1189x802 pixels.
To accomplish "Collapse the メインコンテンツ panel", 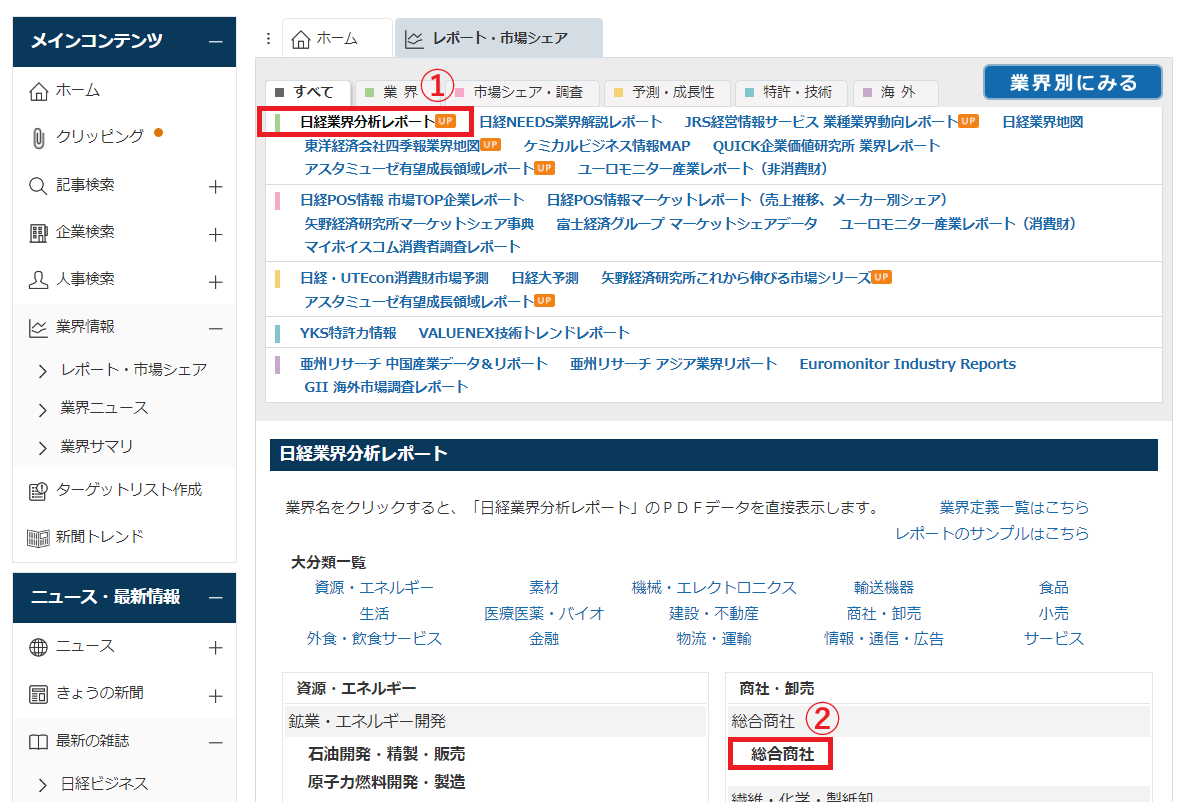I will [215, 41].
